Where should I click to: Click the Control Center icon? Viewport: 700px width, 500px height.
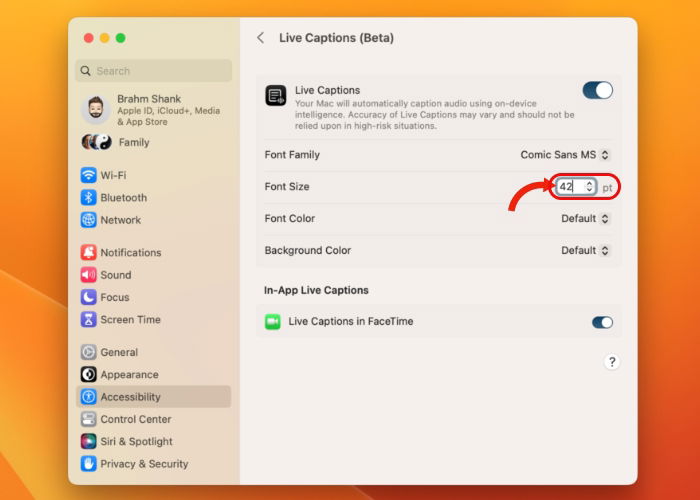[88, 419]
